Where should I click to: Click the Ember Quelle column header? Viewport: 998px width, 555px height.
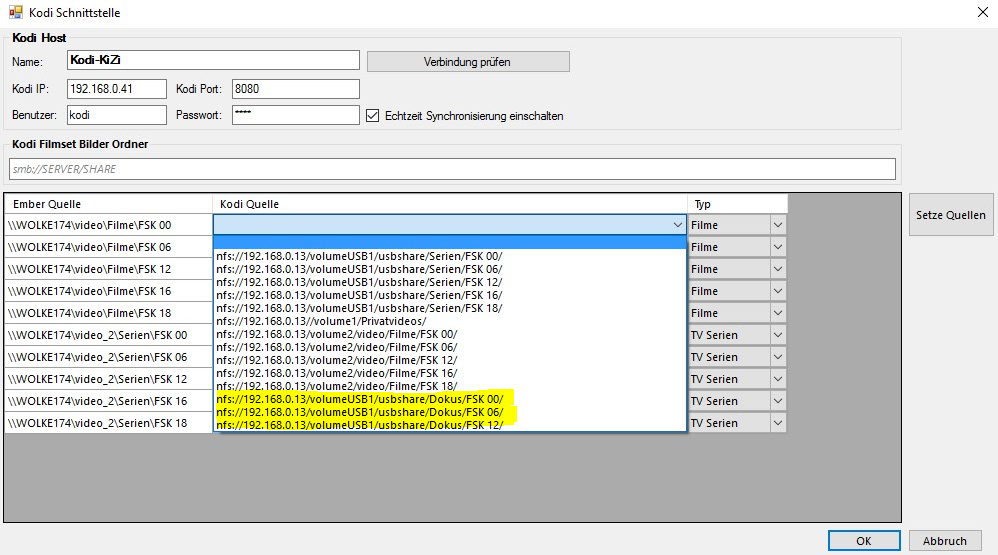(x=109, y=204)
